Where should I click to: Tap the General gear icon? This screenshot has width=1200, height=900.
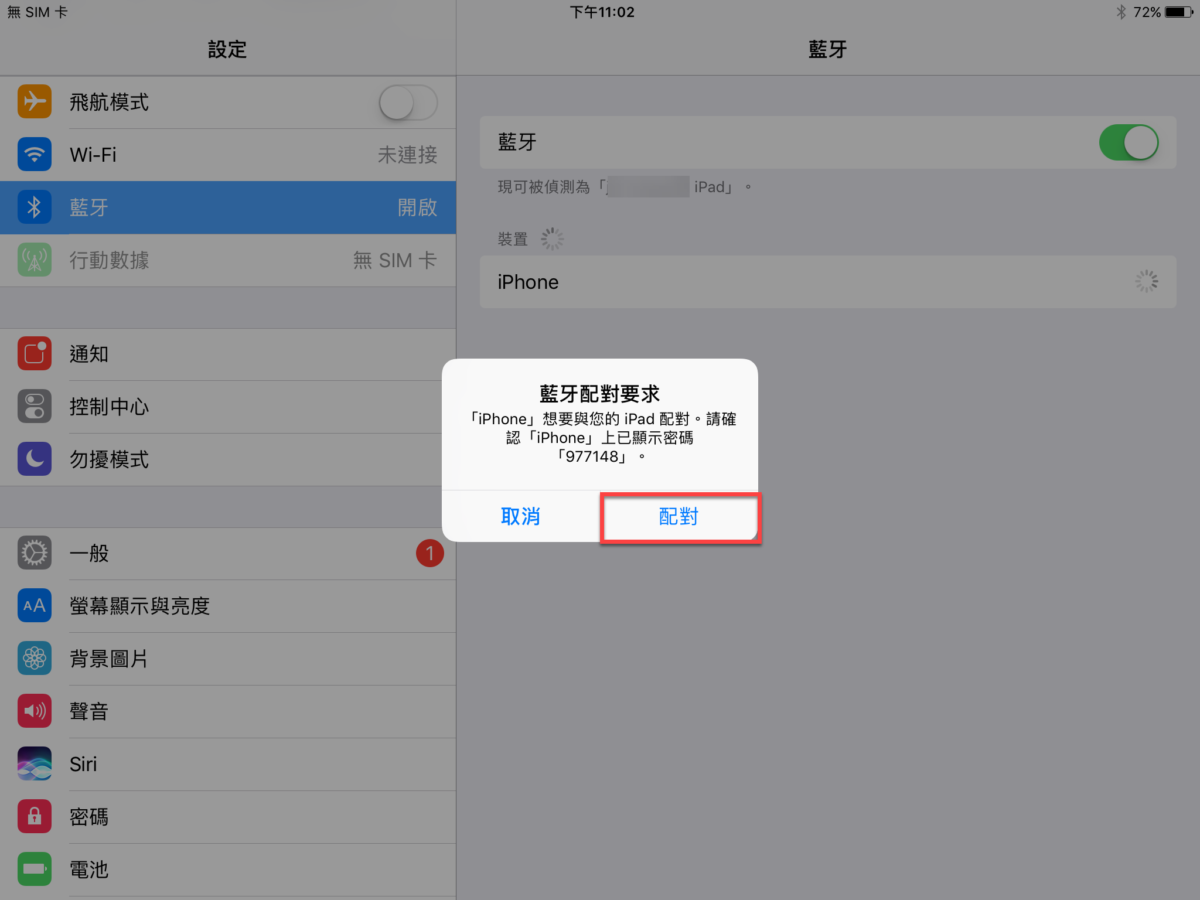pyautogui.click(x=35, y=553)
